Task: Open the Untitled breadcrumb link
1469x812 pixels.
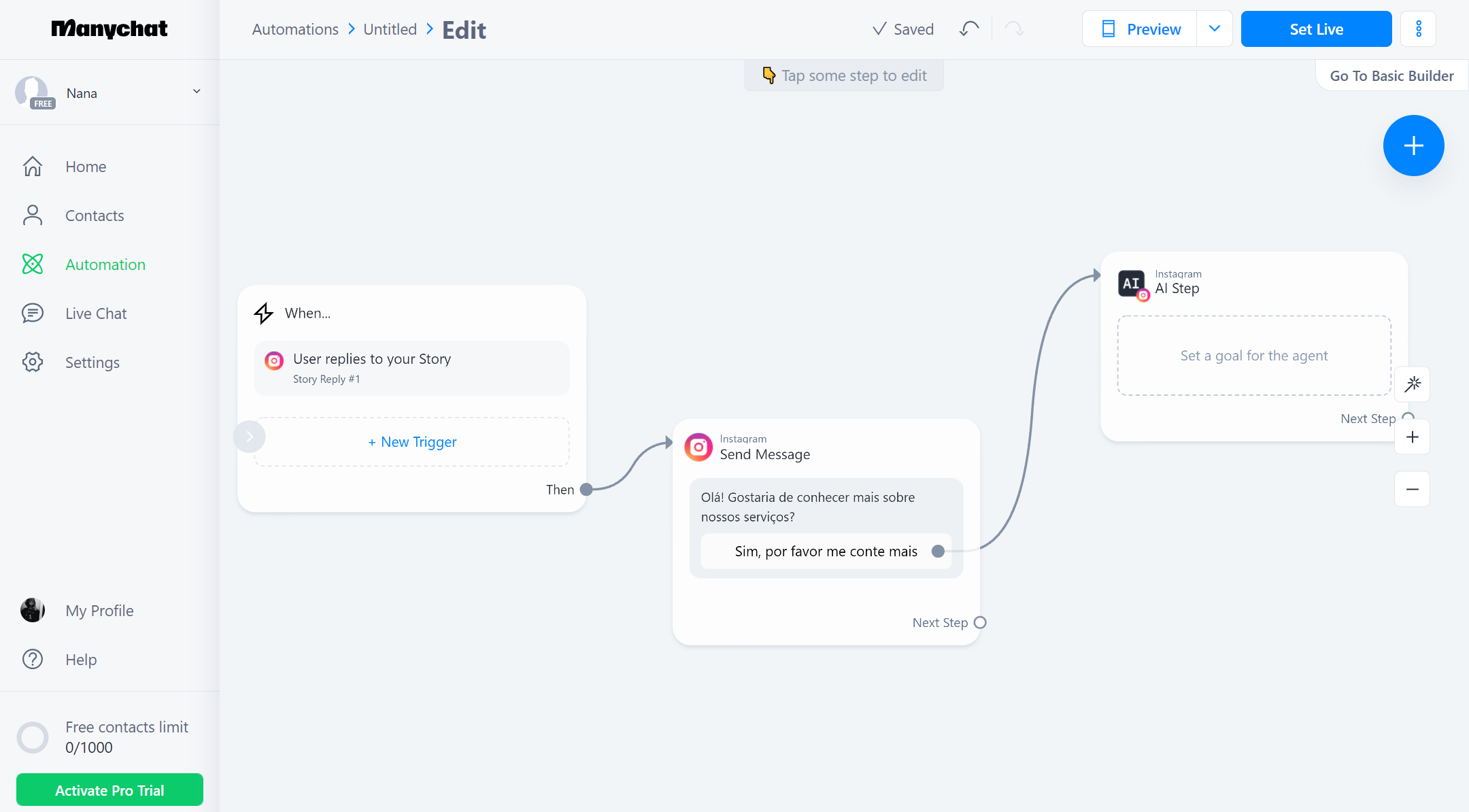Action: (x=390, y=29)
